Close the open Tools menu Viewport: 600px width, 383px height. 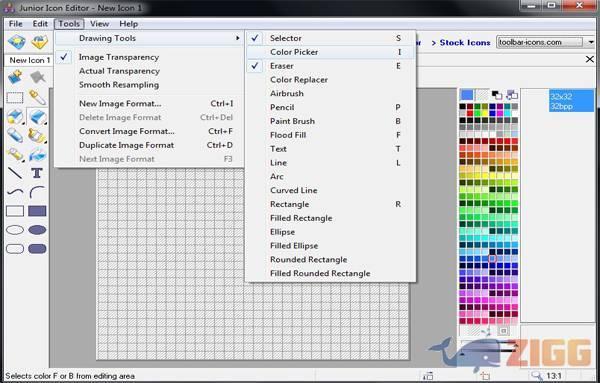(69, 24)
